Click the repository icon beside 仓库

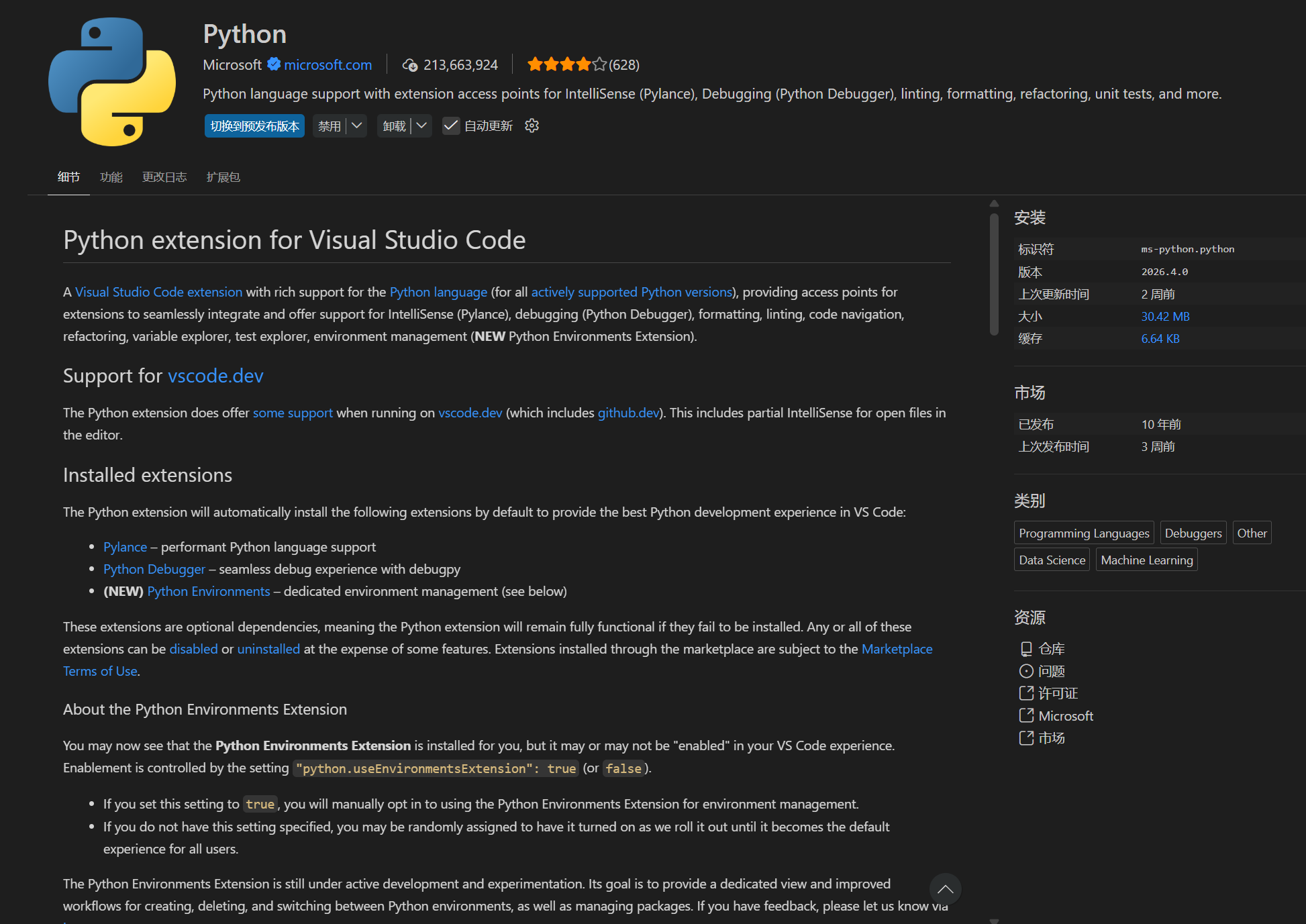click(x=1026, y=649)
